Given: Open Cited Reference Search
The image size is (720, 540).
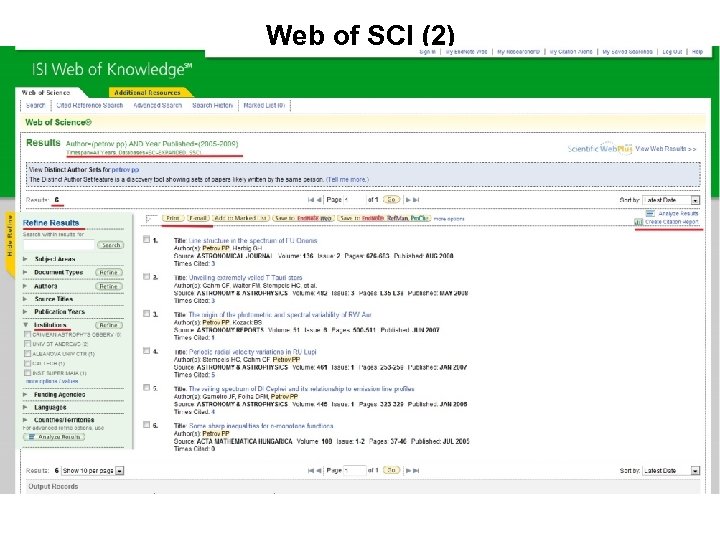Looking at the screenshot, I should 90,106.
